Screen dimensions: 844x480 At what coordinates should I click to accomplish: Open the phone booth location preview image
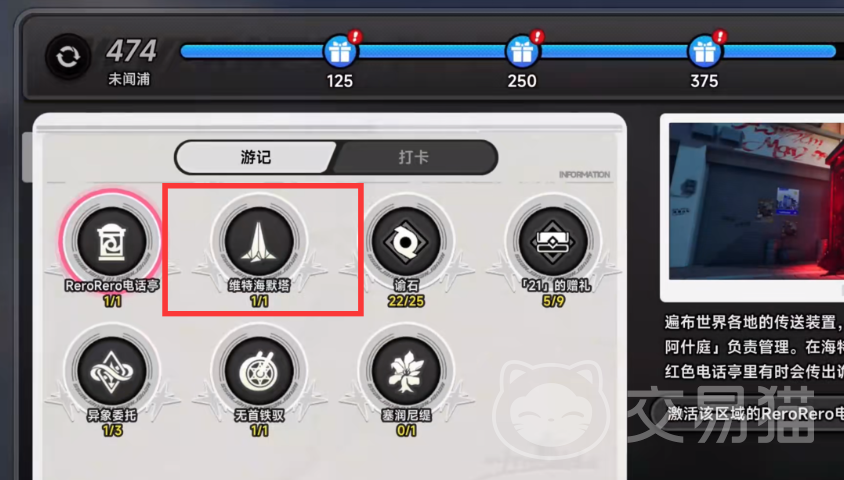(756, 201)
